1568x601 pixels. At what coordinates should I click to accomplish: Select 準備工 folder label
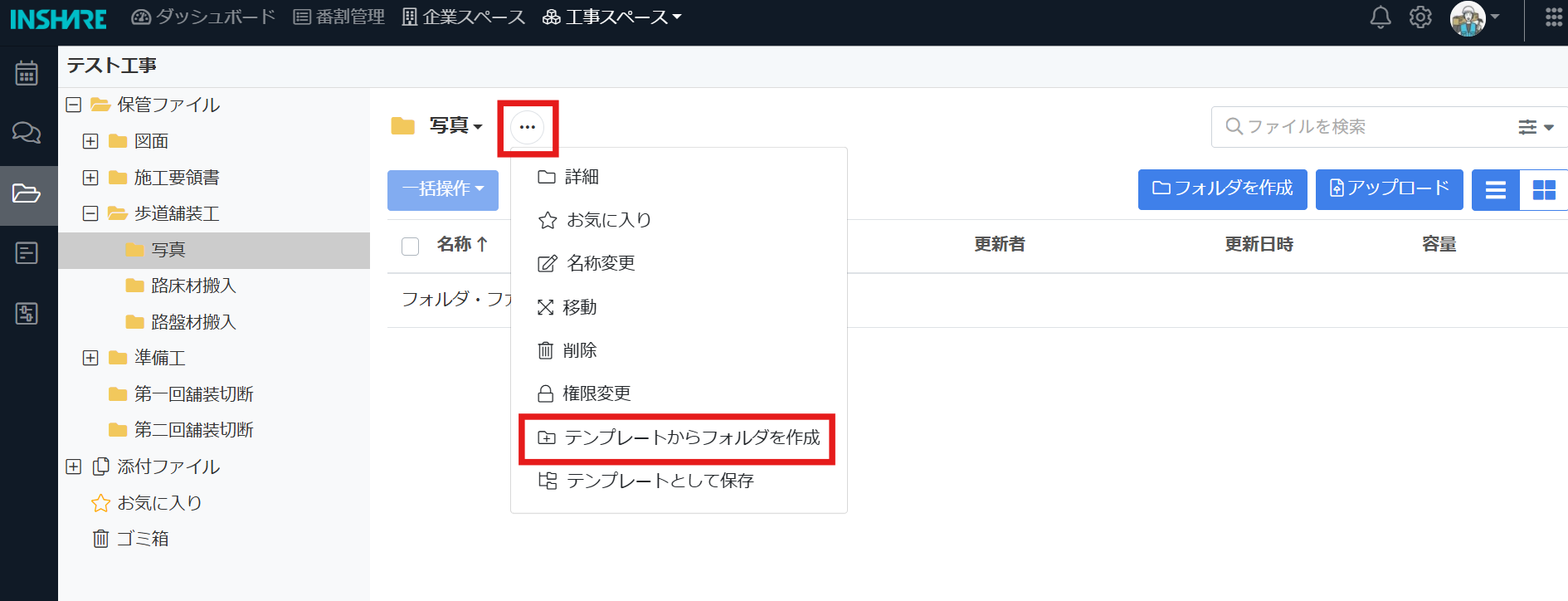pos(160,358)
